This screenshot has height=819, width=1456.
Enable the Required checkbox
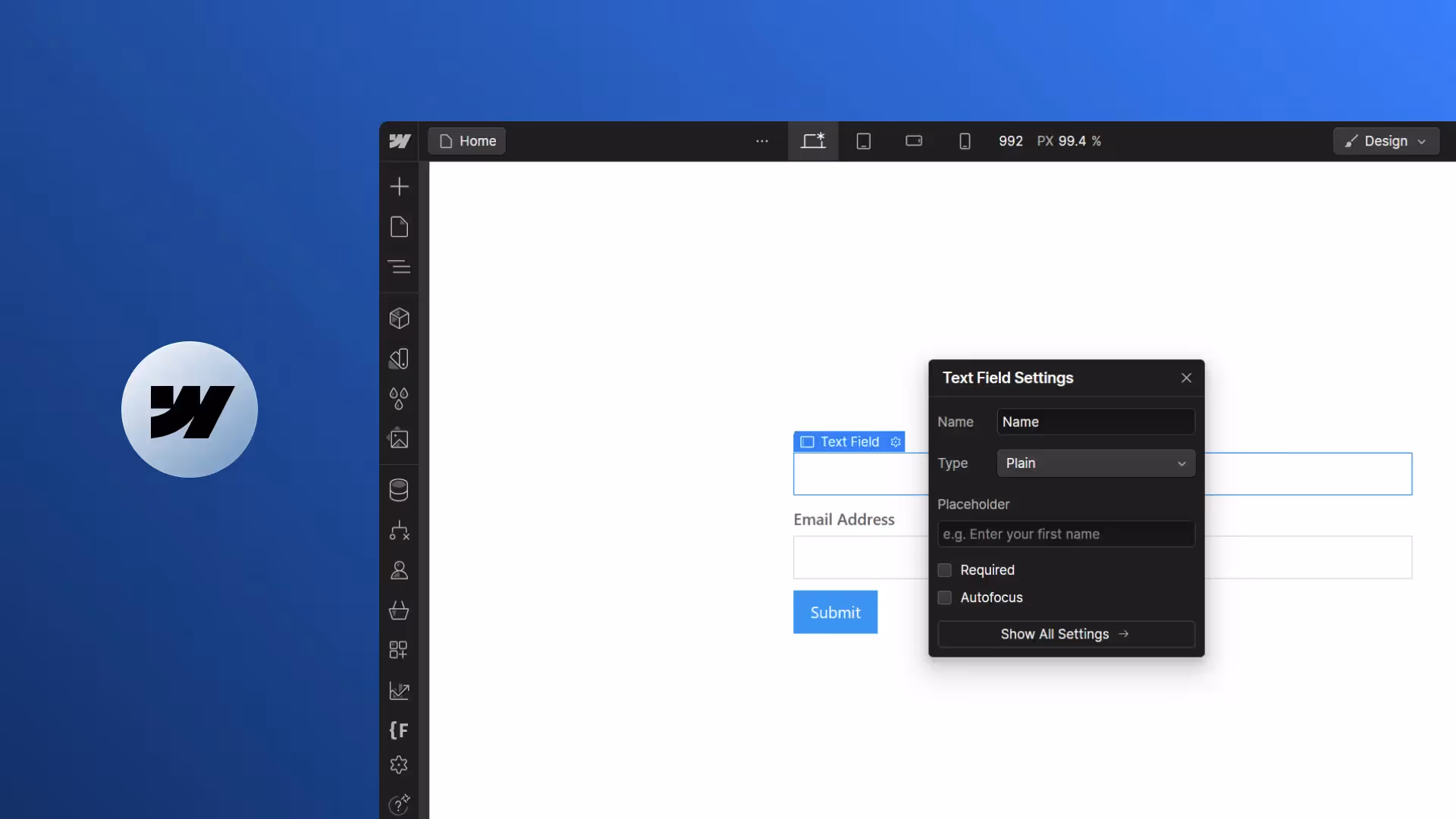(x=945, y=570)
